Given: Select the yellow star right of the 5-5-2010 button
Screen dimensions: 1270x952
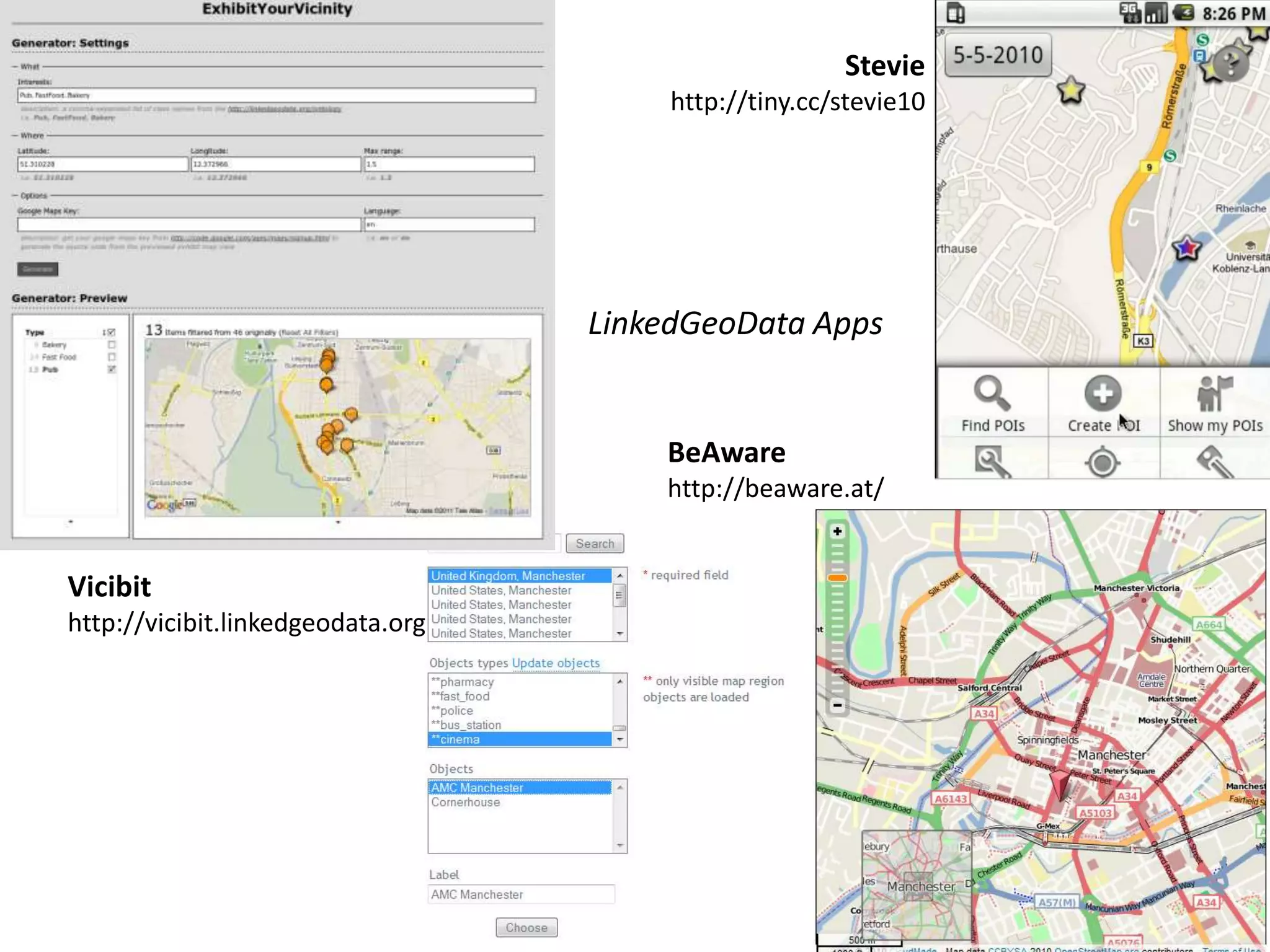Looking at the screenshot, I should pos(1070,90).
